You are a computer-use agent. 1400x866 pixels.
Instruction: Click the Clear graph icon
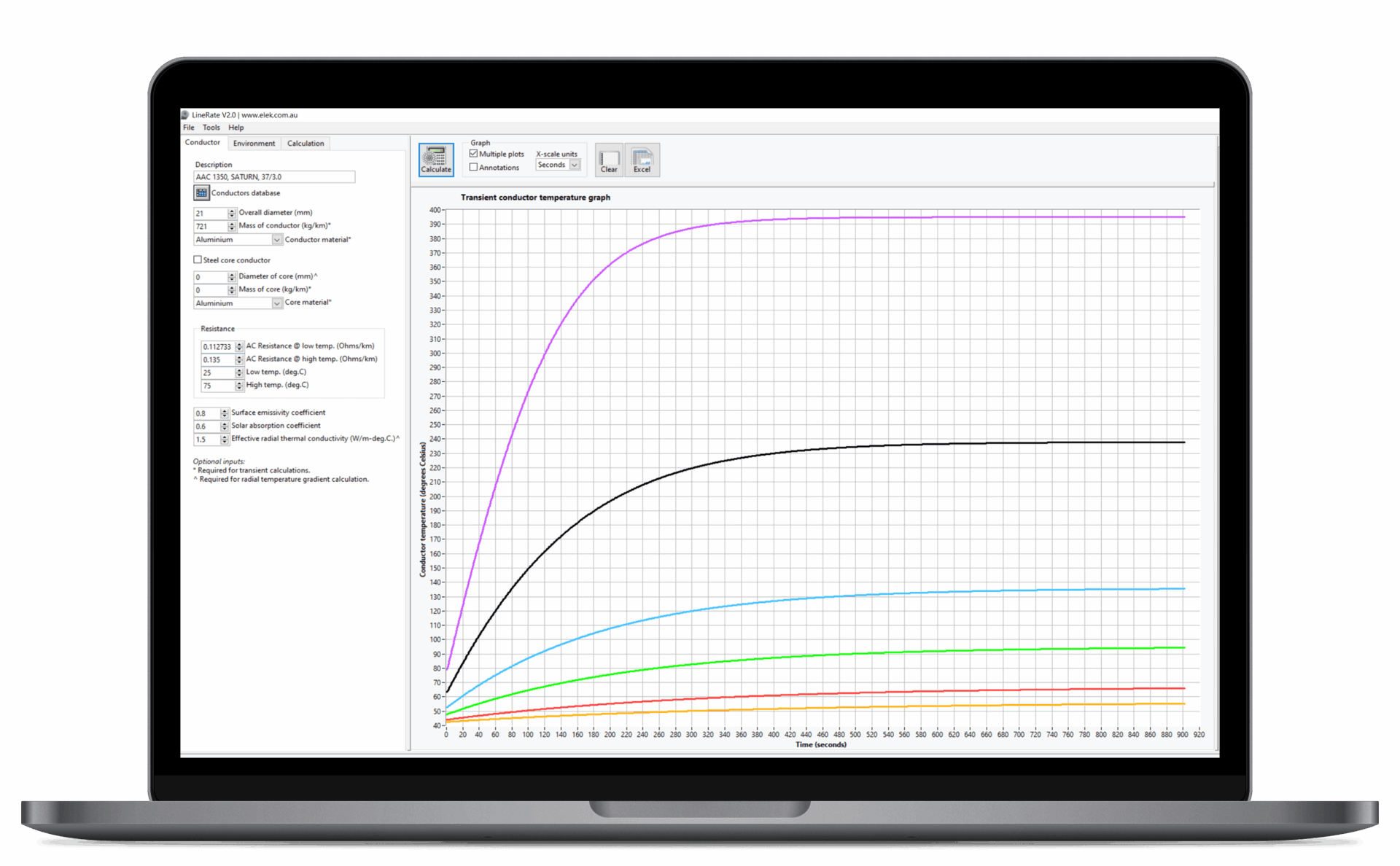(609, 160)
